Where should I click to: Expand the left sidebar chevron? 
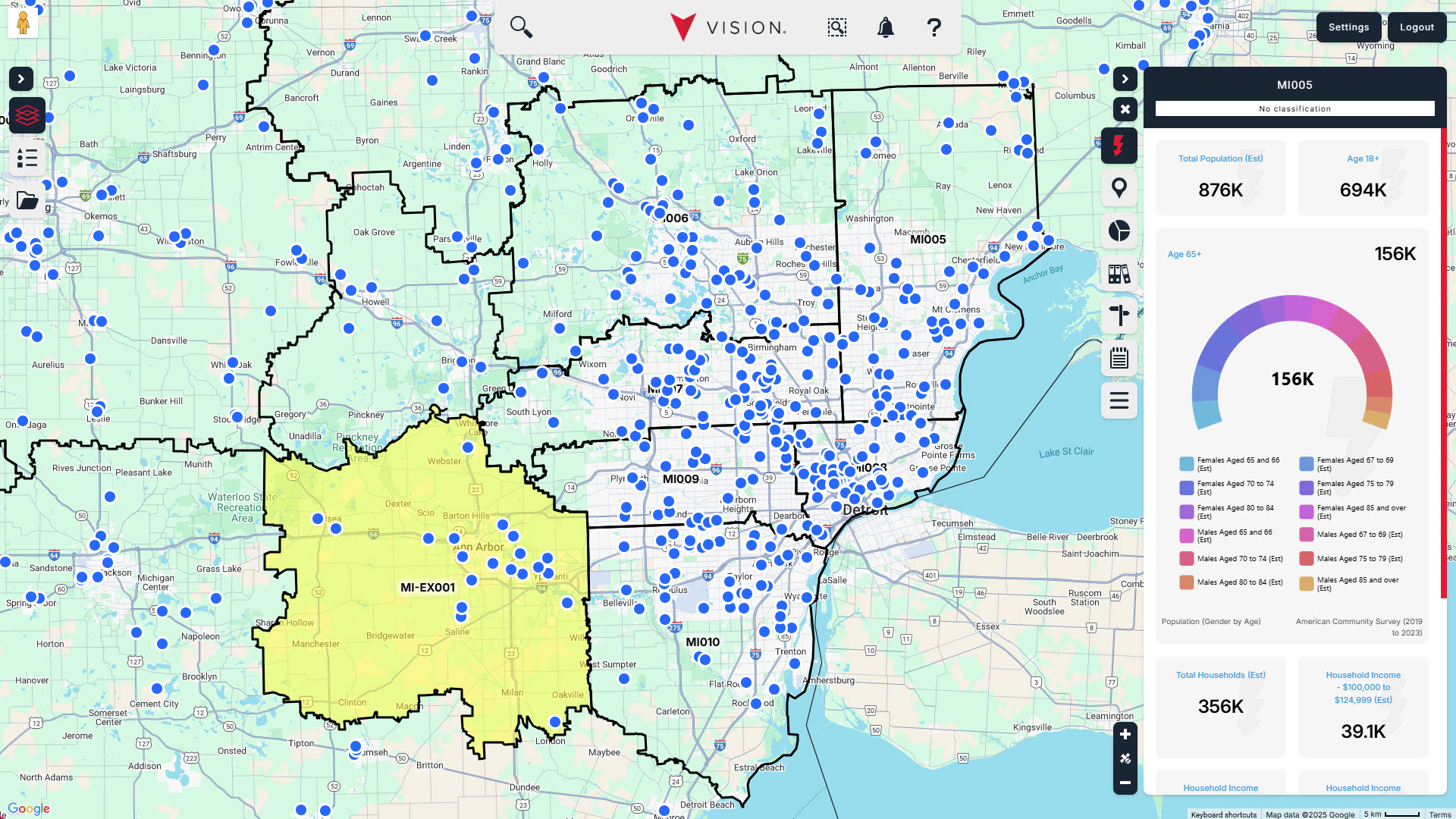(21, 79)
